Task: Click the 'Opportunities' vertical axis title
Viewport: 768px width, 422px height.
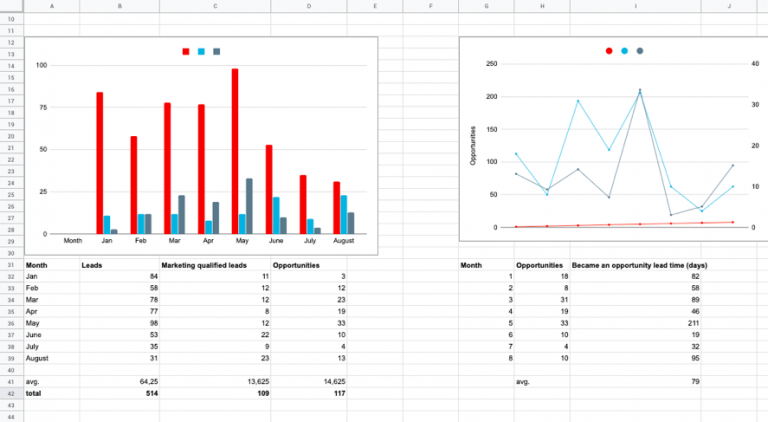Action: (472, 145)
